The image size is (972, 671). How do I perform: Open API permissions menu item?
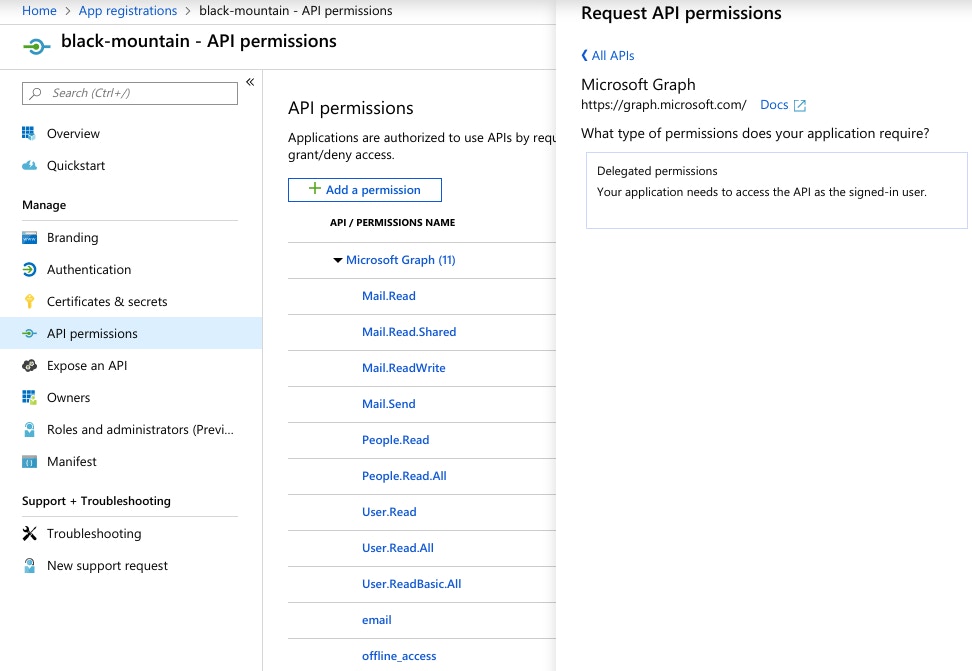click(92, 333)
